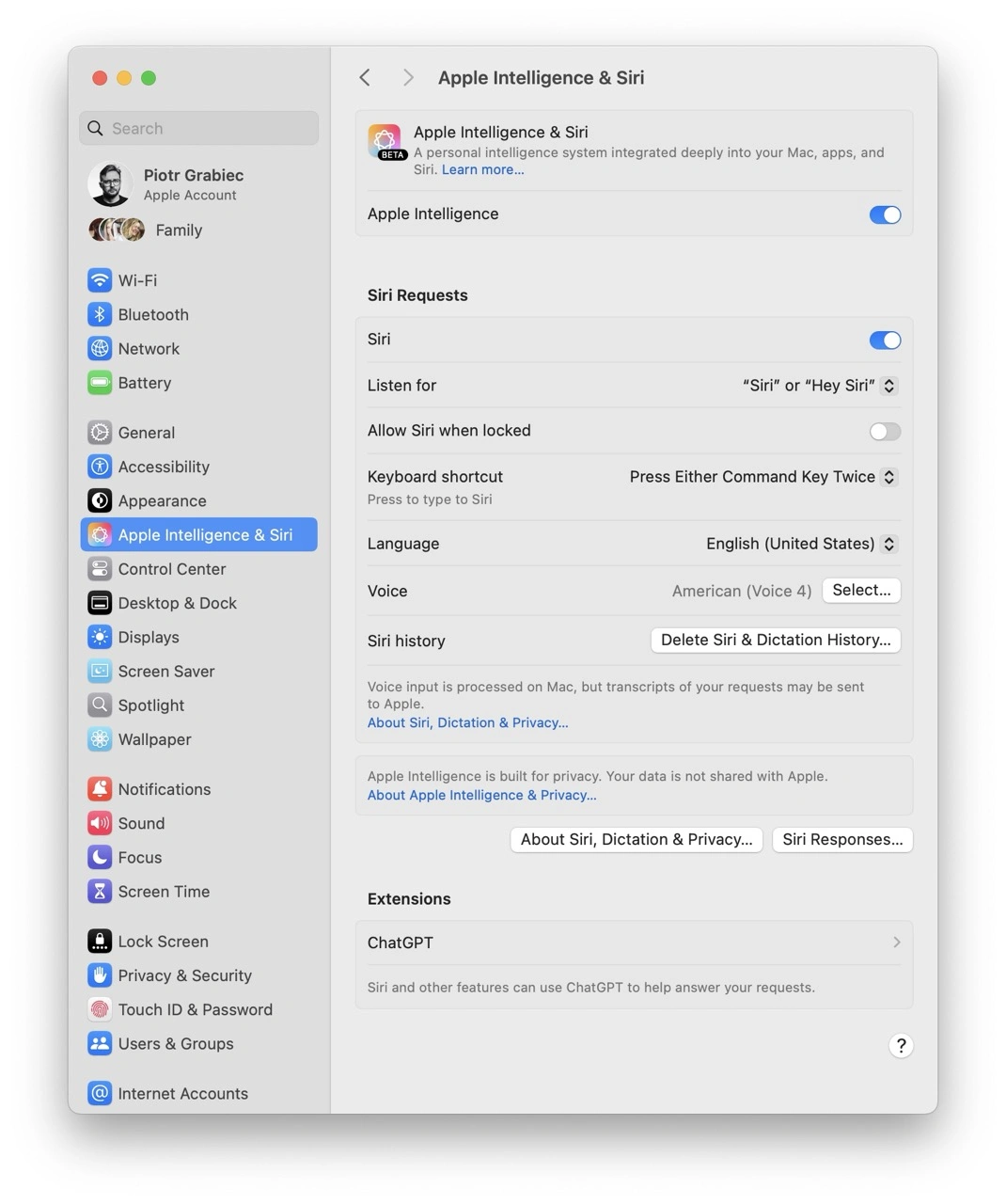Select the Internet Accounts @ icon
The height and width of the screenshot is (1204, 1006).
pos(100,1093)
